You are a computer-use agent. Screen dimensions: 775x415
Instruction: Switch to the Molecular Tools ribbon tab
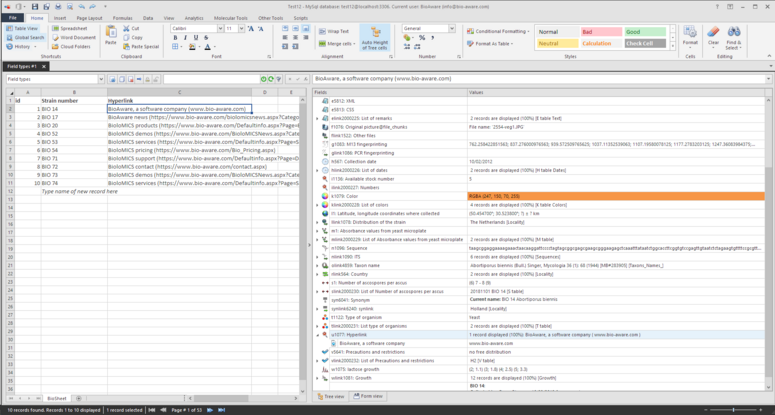coord(230,18)
